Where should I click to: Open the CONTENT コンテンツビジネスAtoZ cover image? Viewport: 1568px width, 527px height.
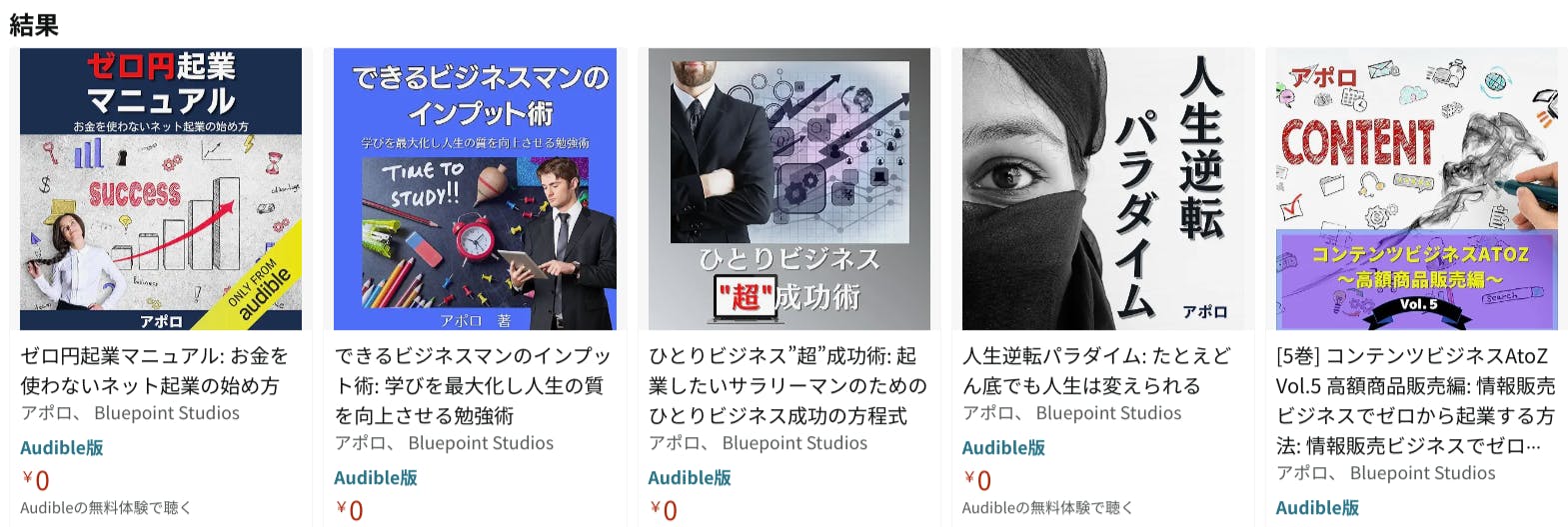coord(1416,189)
